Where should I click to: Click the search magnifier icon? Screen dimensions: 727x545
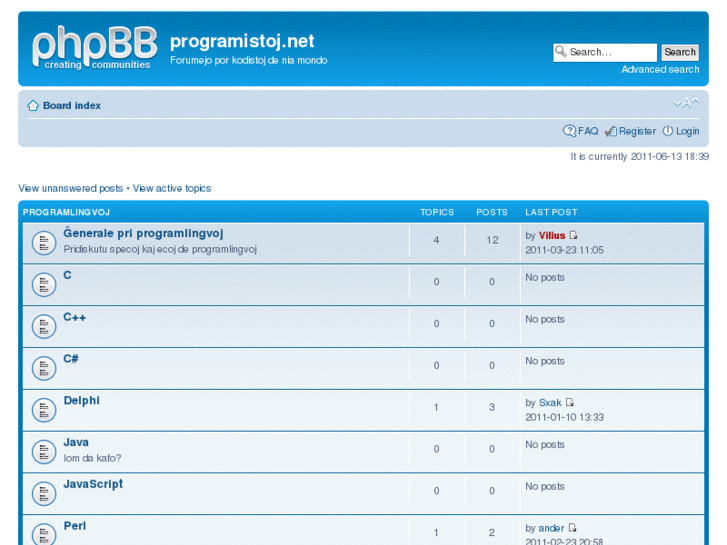point(561,51)
